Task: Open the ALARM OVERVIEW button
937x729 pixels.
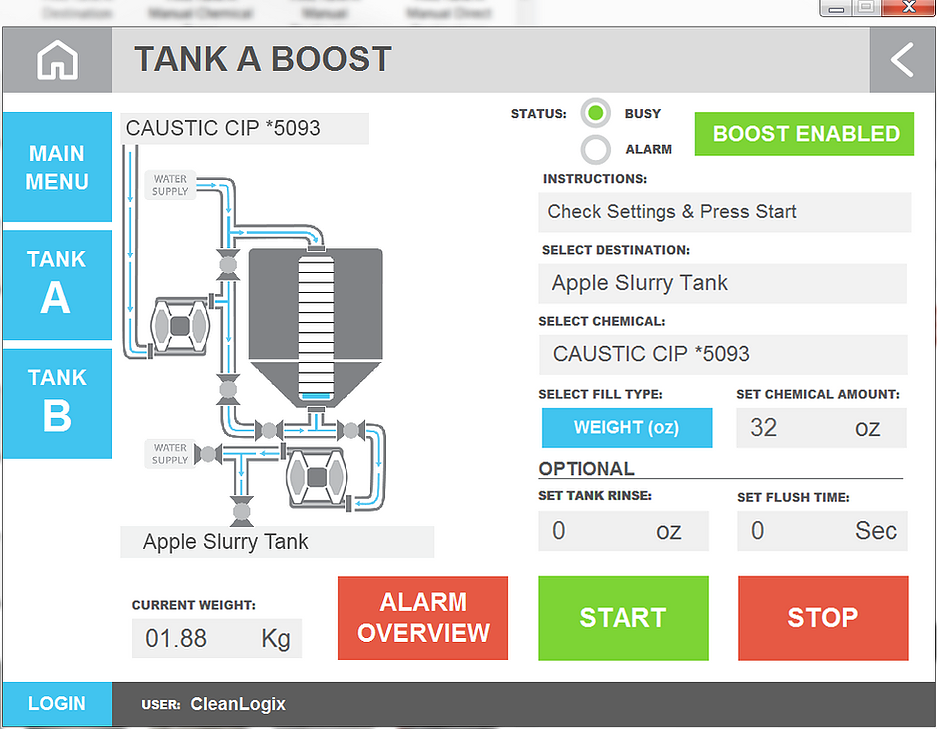Action: tap(423, 618)
